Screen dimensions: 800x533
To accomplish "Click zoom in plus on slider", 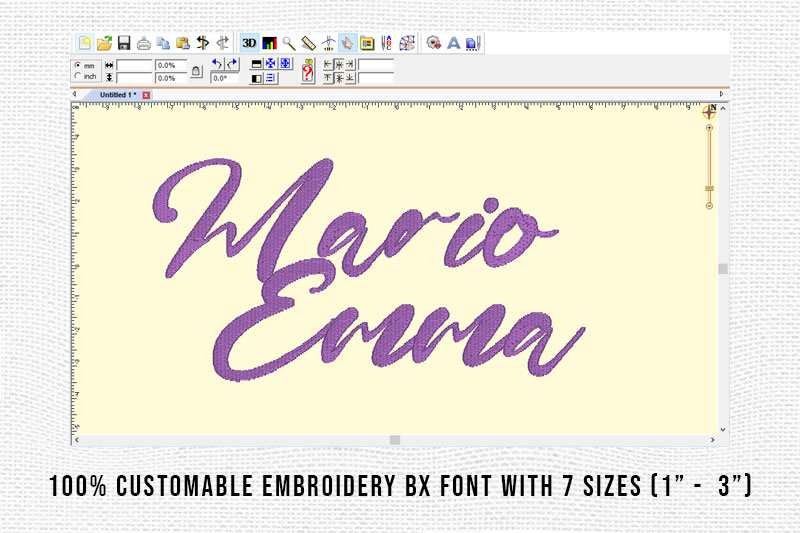I will click(x=709, y=128).
